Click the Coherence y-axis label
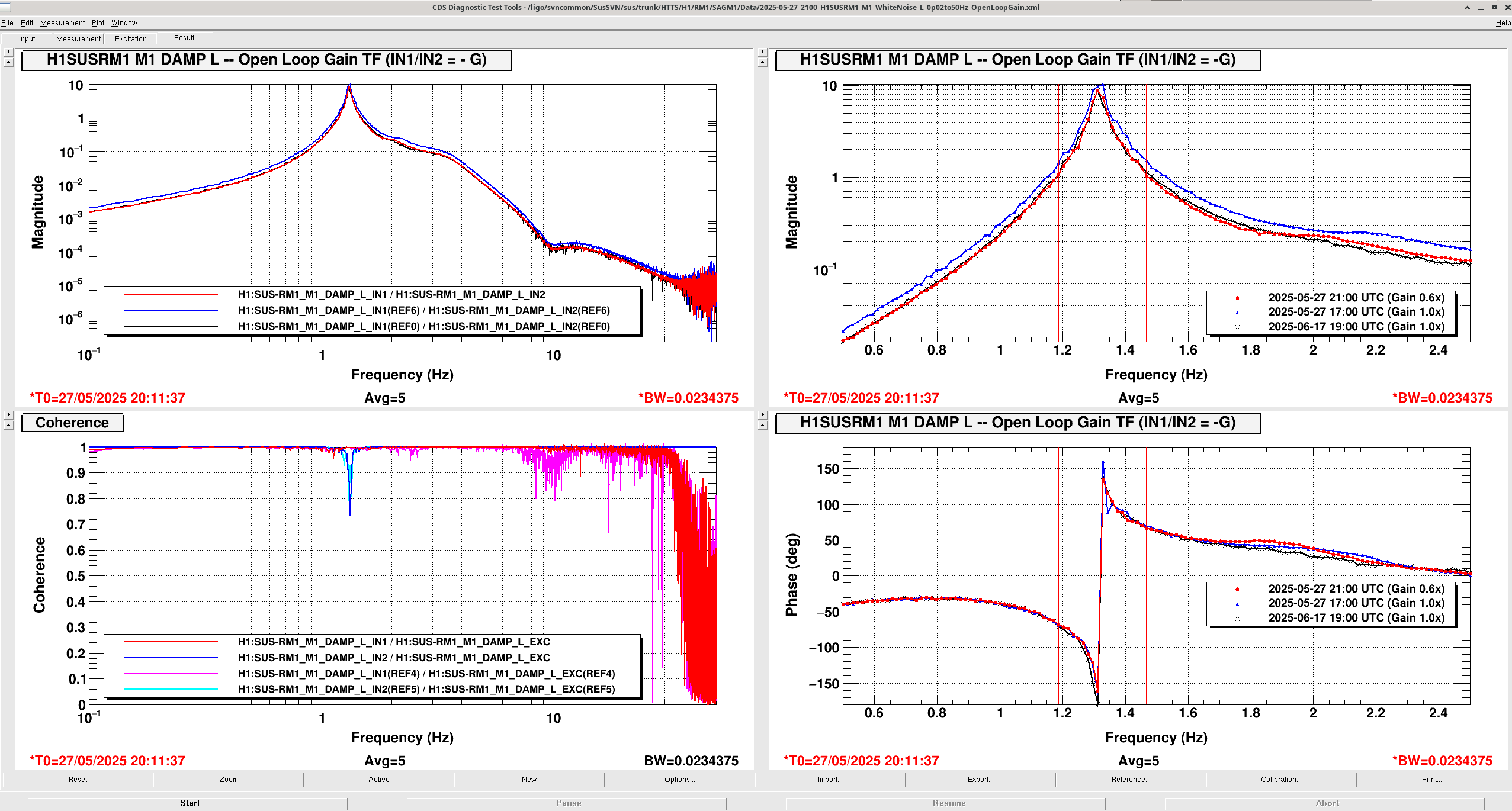This screenshot has height=811, width=1512. point(39,575)
